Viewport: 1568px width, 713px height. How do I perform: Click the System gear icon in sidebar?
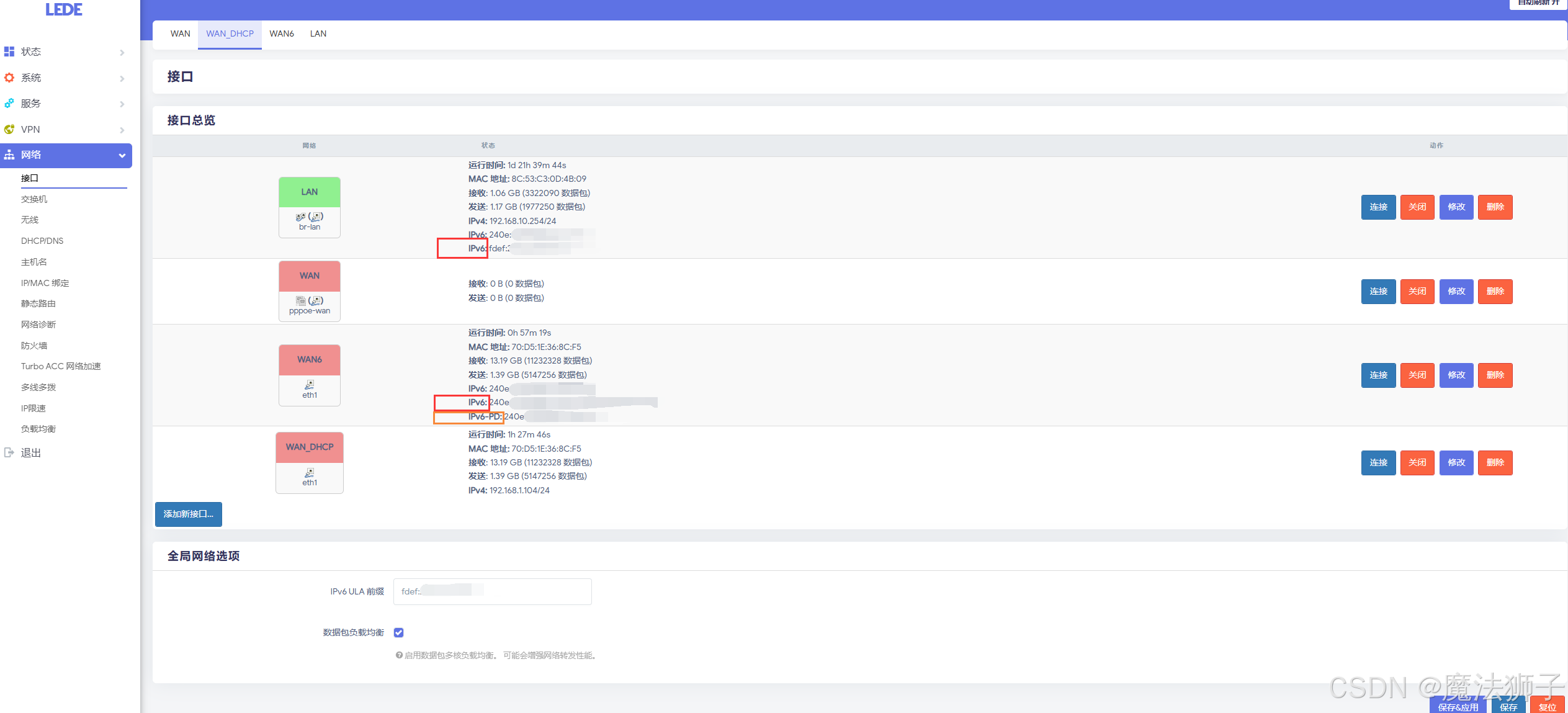tap(9, 78)
